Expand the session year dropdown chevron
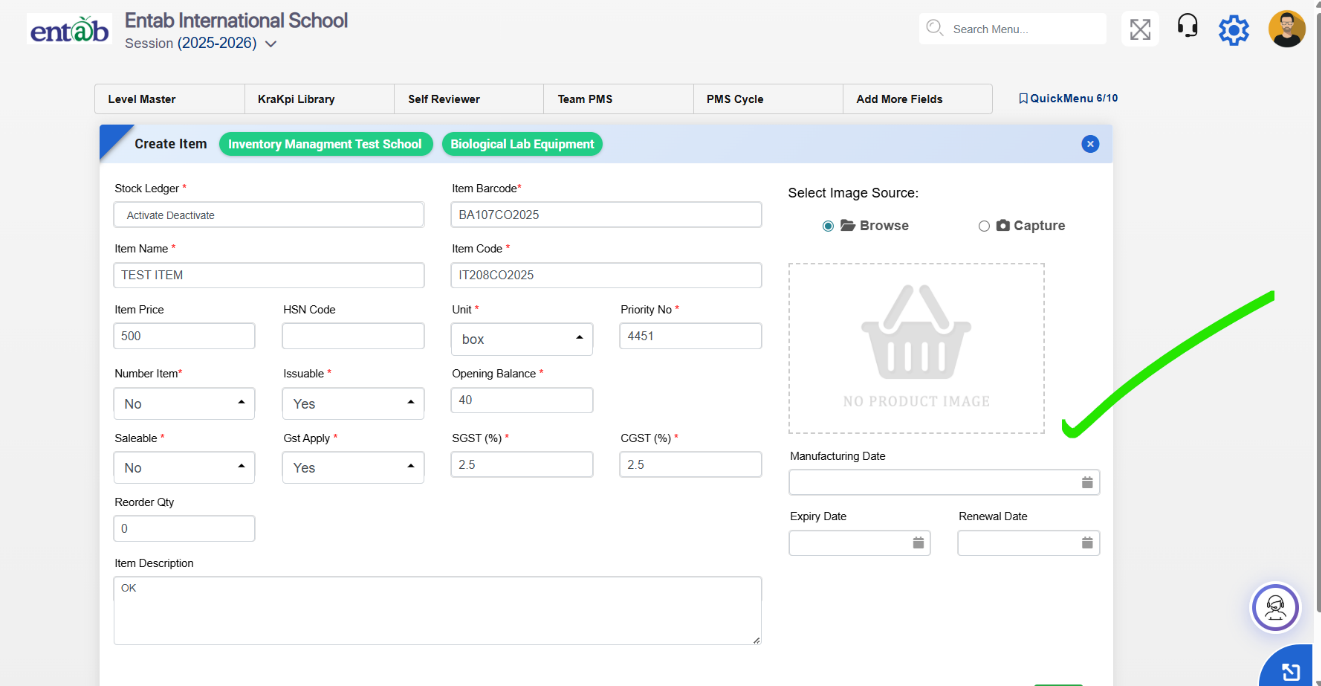 click(270, 44)
